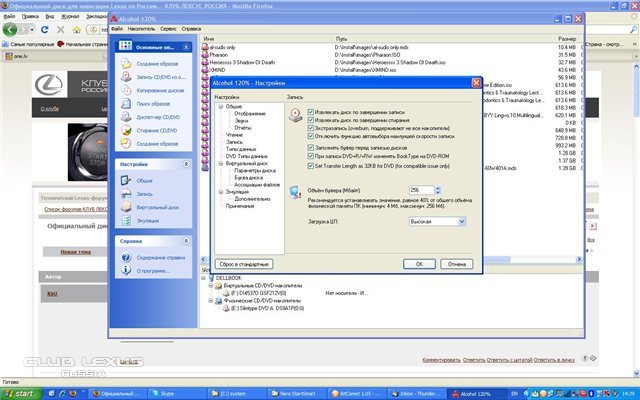
Task: Open the KSU author link
Action: [52, 293]
